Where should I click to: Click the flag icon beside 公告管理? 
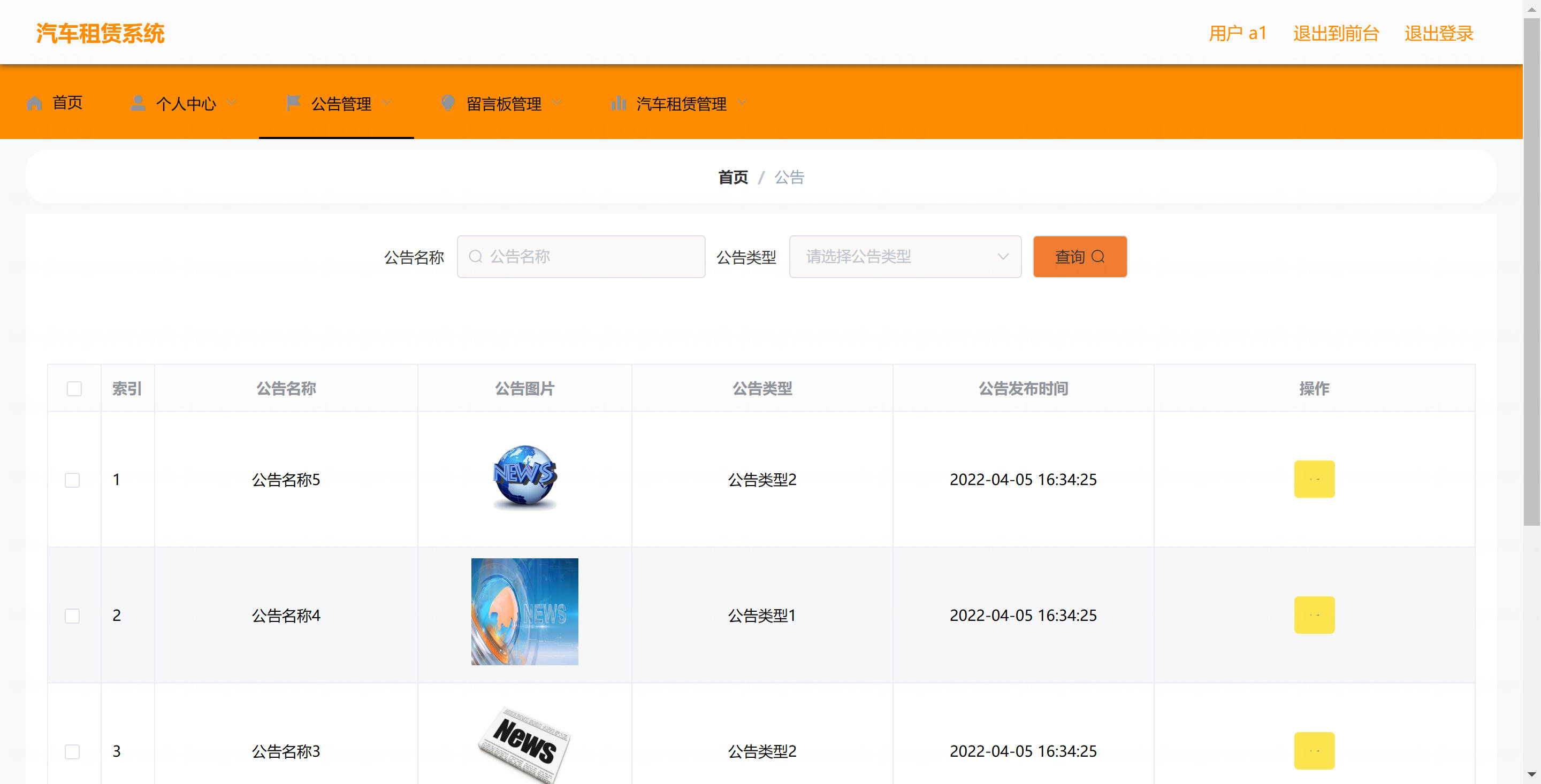click(x=293, y=103)
